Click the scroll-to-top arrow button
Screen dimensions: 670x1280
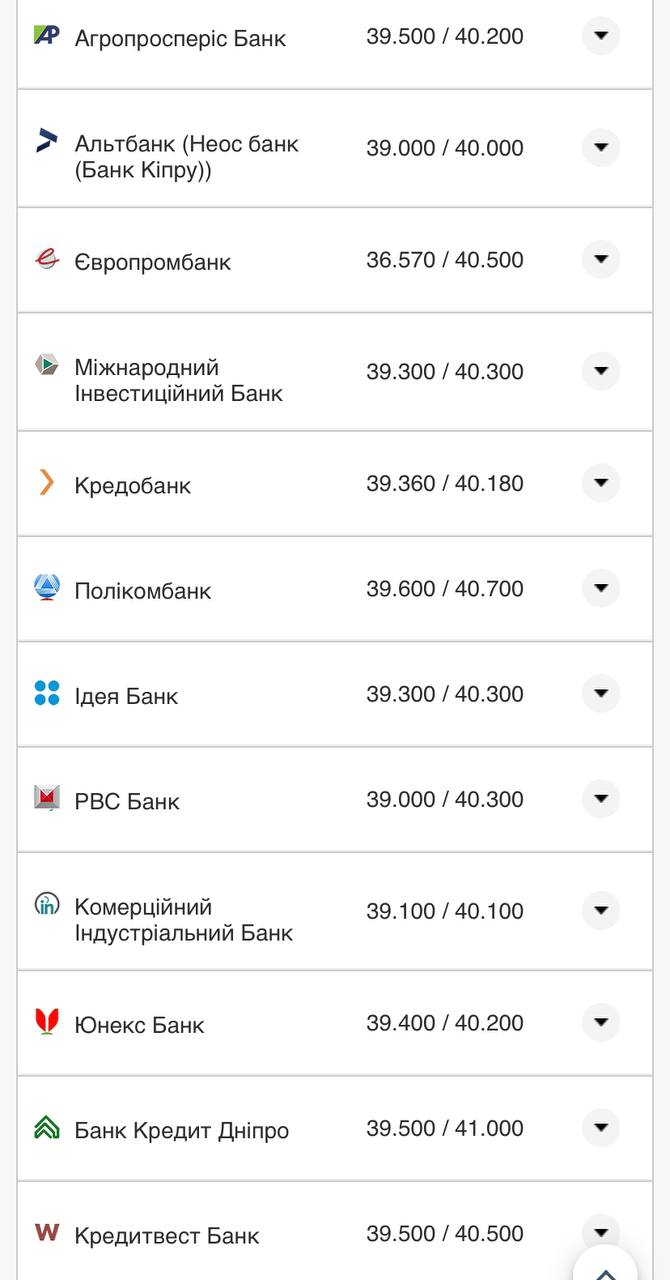[605, 1270]
